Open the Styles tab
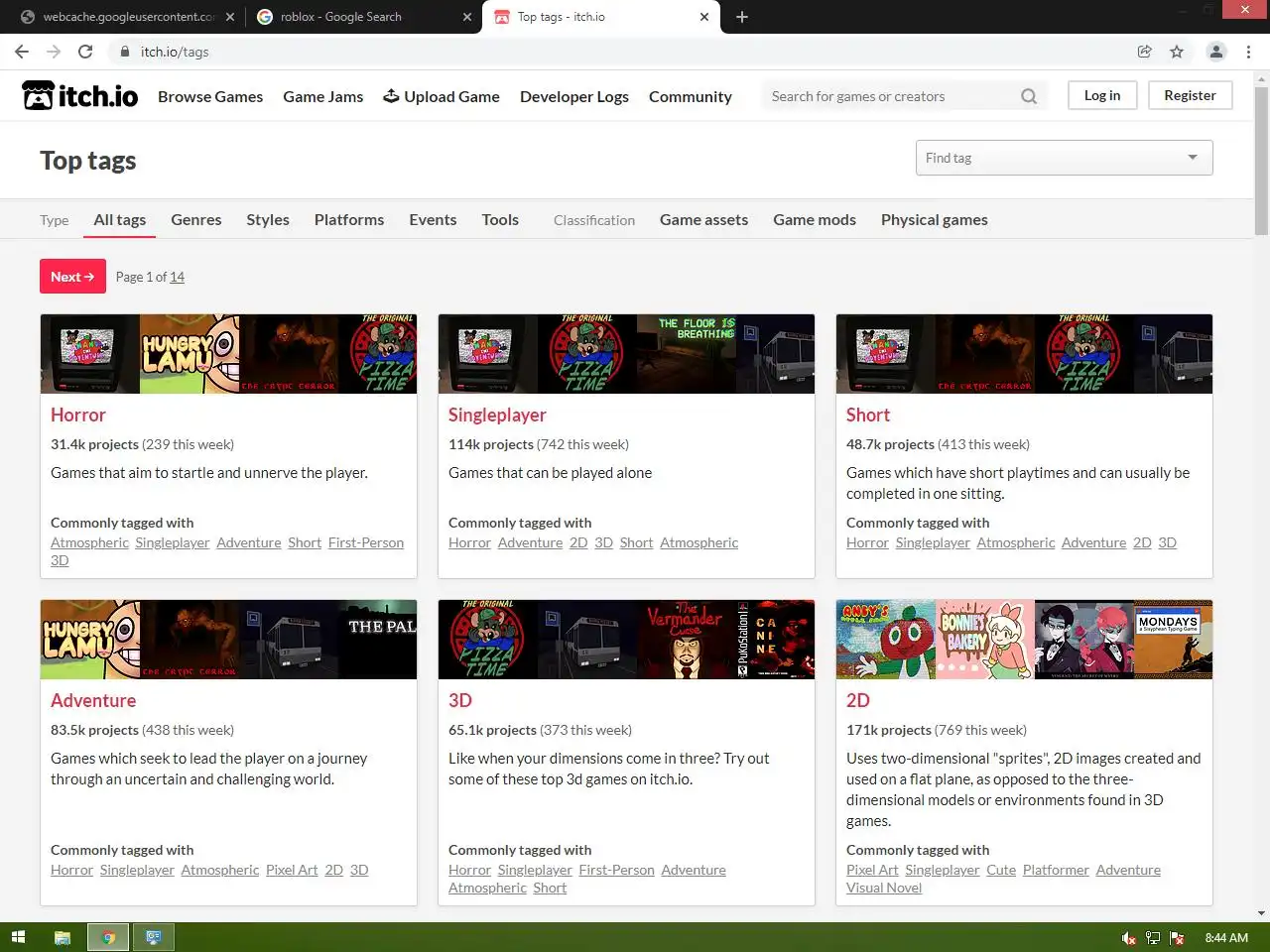The image size is (1270, 952). (268, 220)
